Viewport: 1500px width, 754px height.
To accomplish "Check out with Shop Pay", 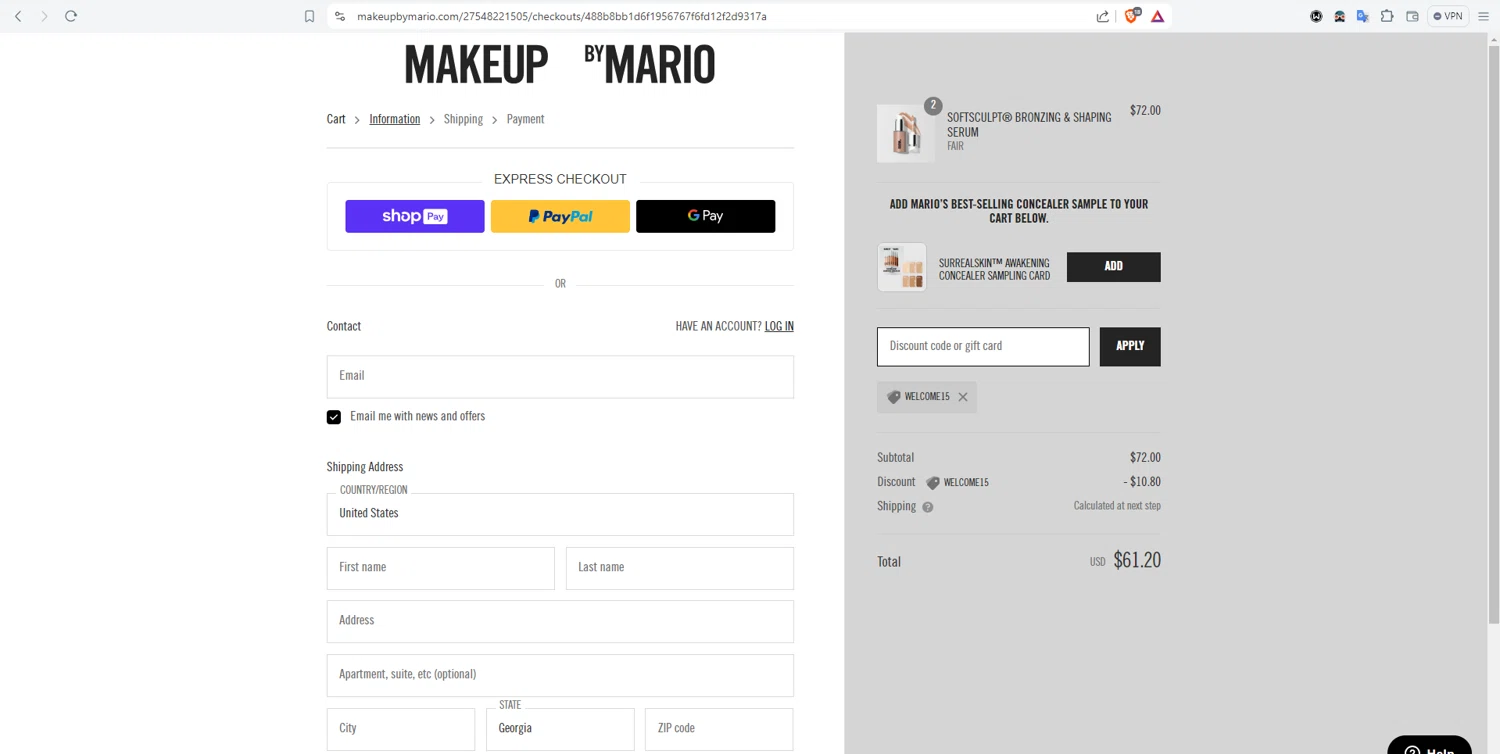I will 415,216.
